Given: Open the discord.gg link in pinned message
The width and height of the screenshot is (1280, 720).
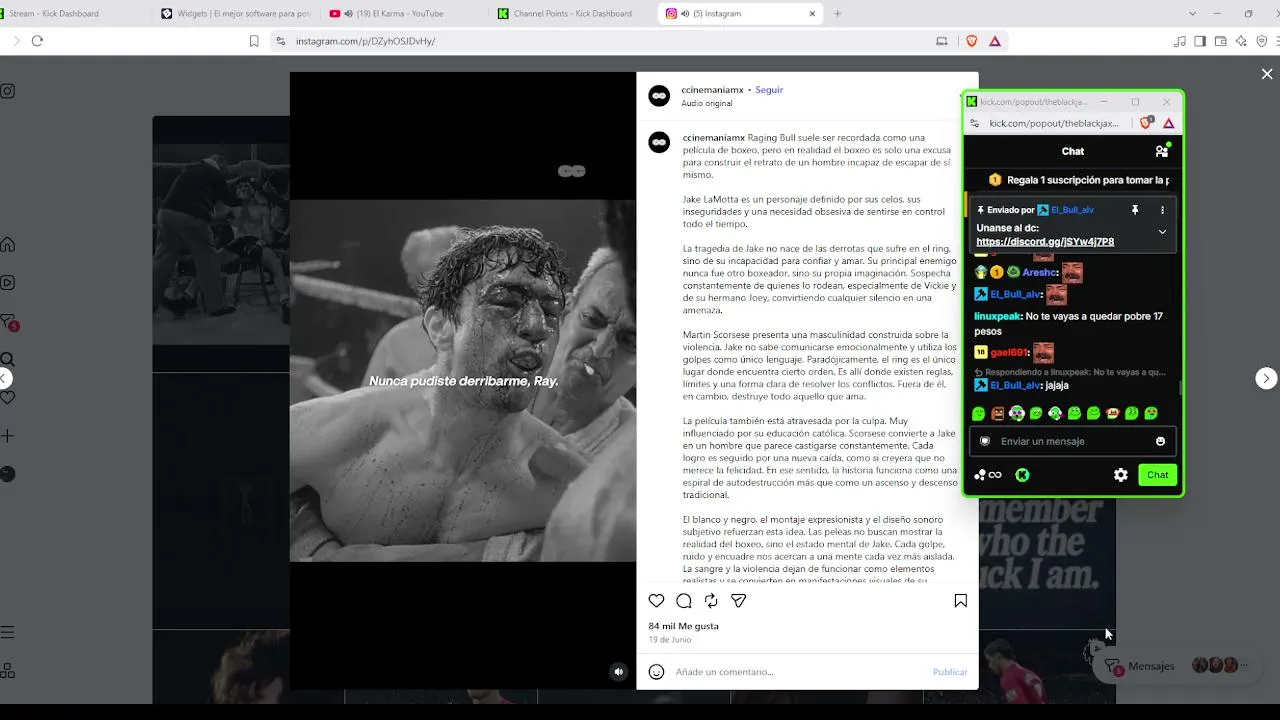Looking at the screenshot, I should coord(1045,242).
